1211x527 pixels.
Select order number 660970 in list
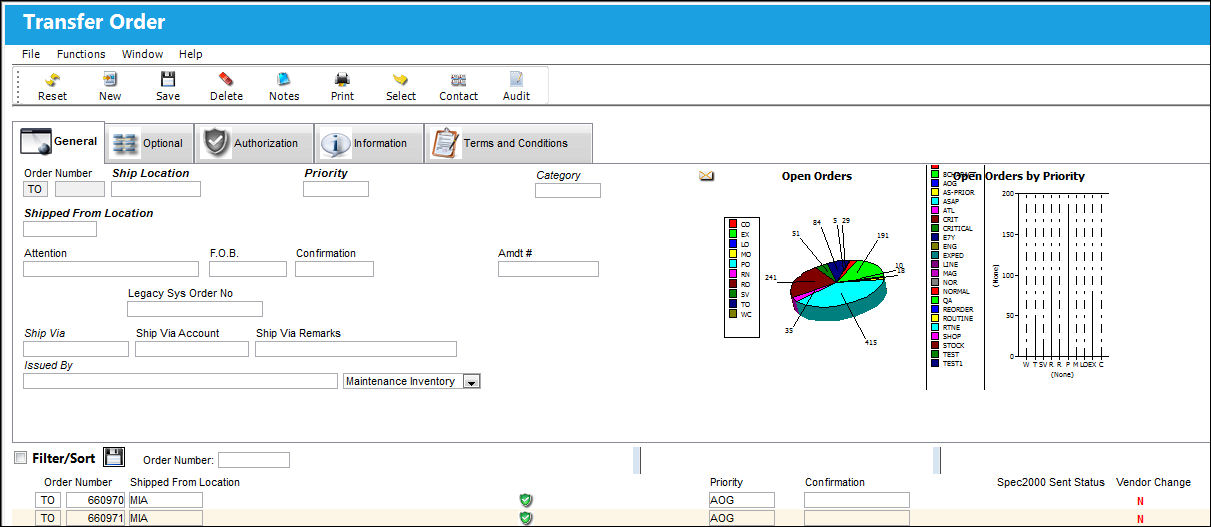tap(96, 500)
